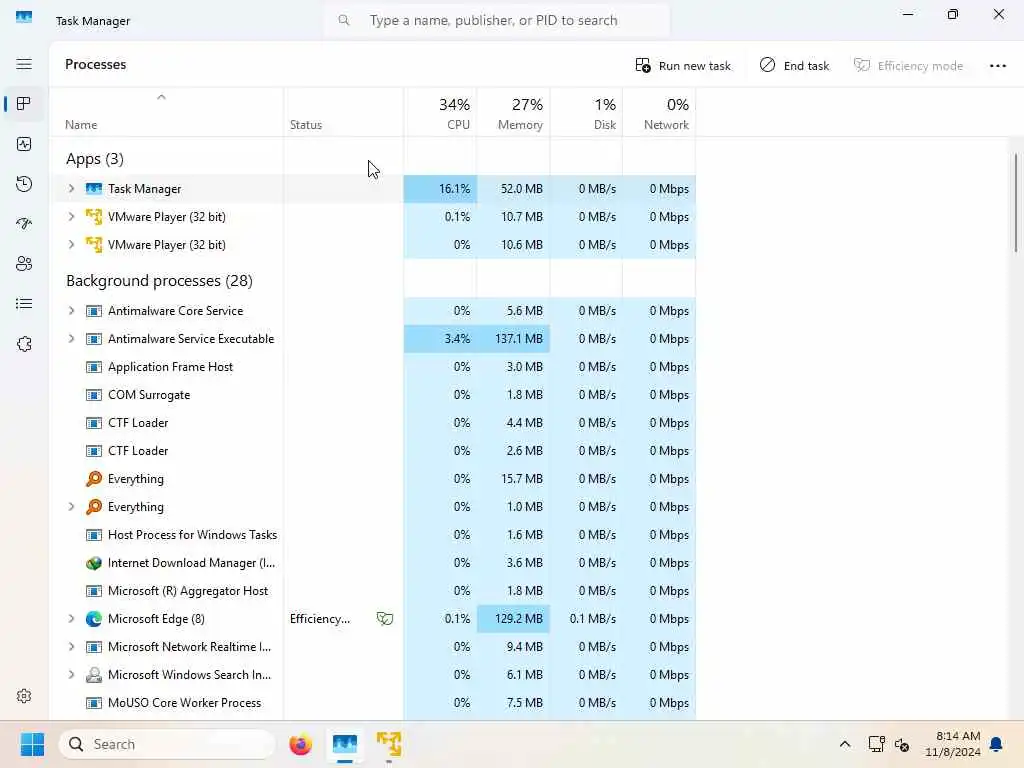Select the Application Frame Host process
This screenshot has height=768, width=1024.
pos(372,367)
